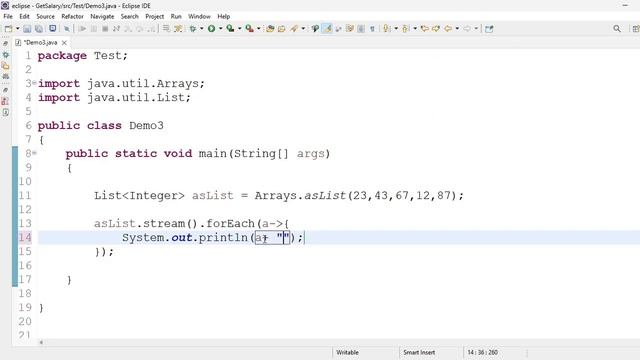This screenshot has width=640, height=360.
Task: Click inside the println argument on line 14
Action: click(272, 238)
